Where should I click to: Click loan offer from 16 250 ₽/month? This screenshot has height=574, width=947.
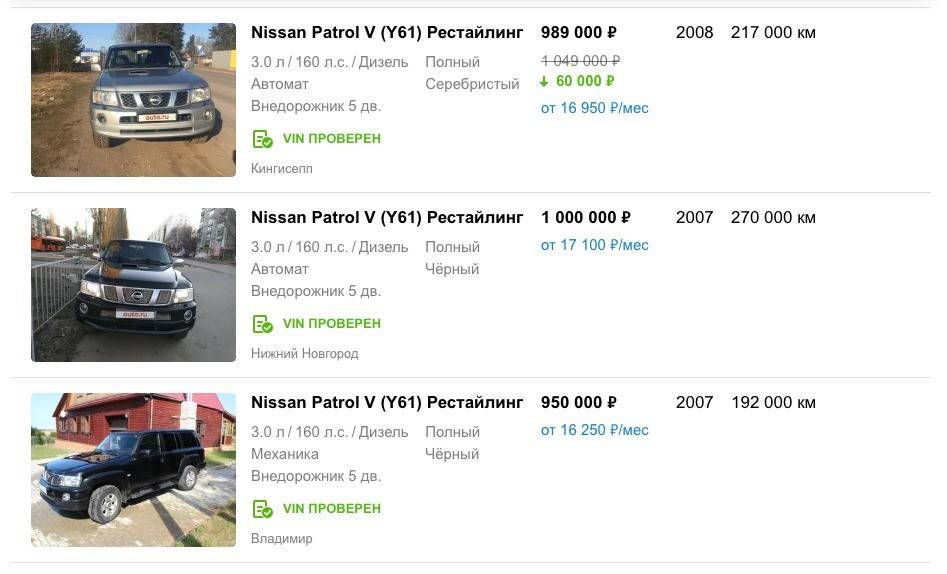point(594,430)
